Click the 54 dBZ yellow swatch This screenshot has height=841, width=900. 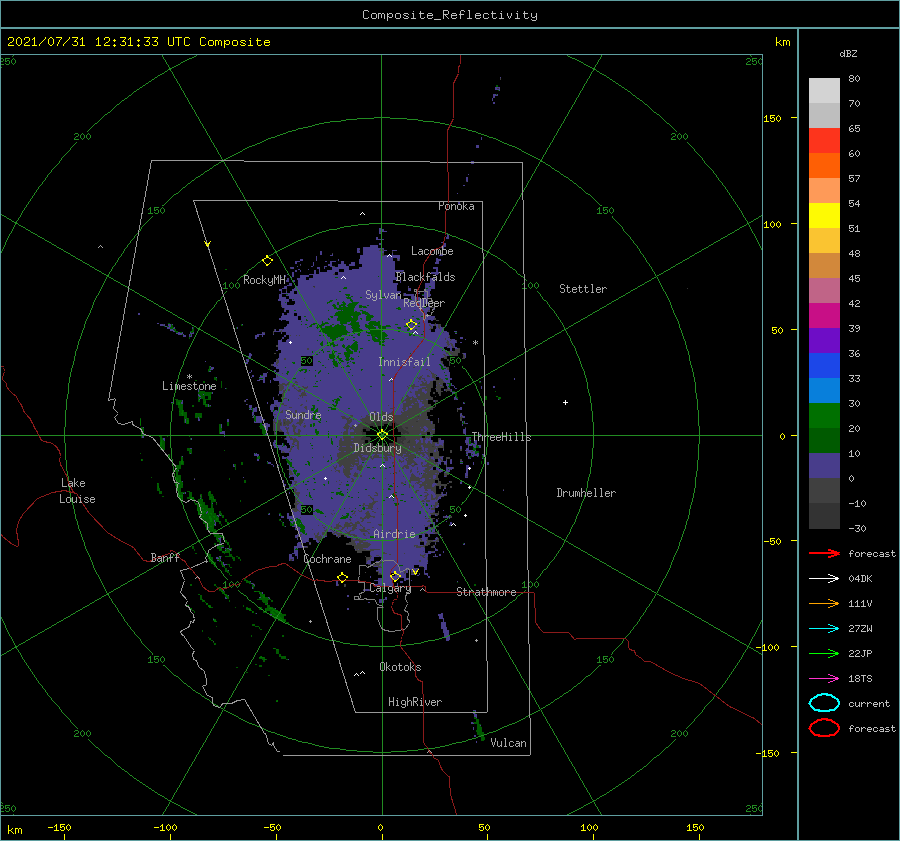pyautogui.click(x=824, y=215)
